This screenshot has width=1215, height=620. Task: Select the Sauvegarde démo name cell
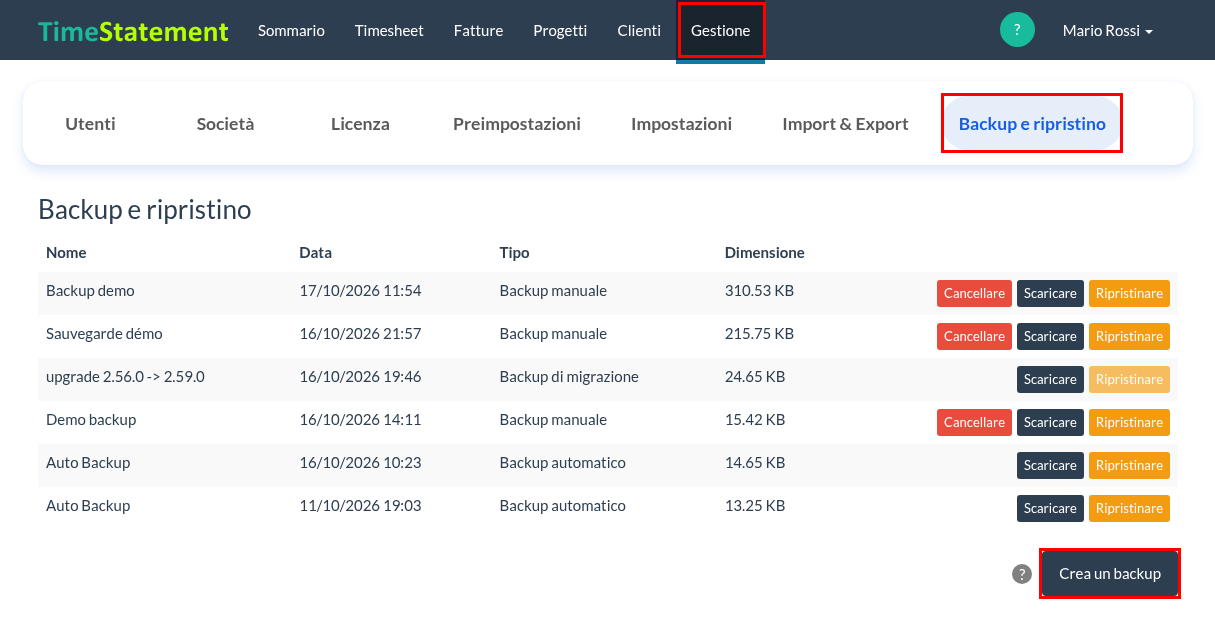coord(104,334)
